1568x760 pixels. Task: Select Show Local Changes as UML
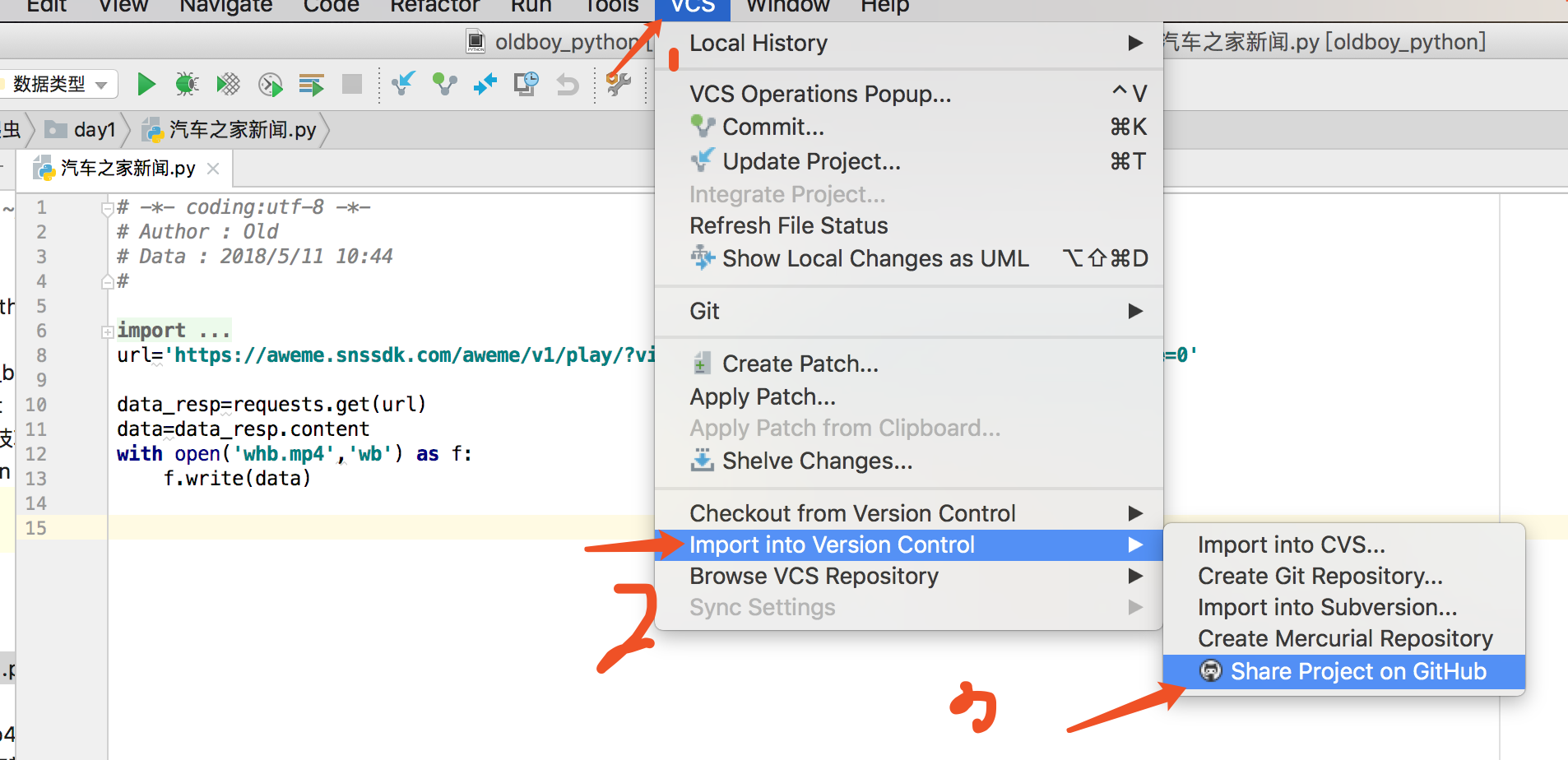909,258
